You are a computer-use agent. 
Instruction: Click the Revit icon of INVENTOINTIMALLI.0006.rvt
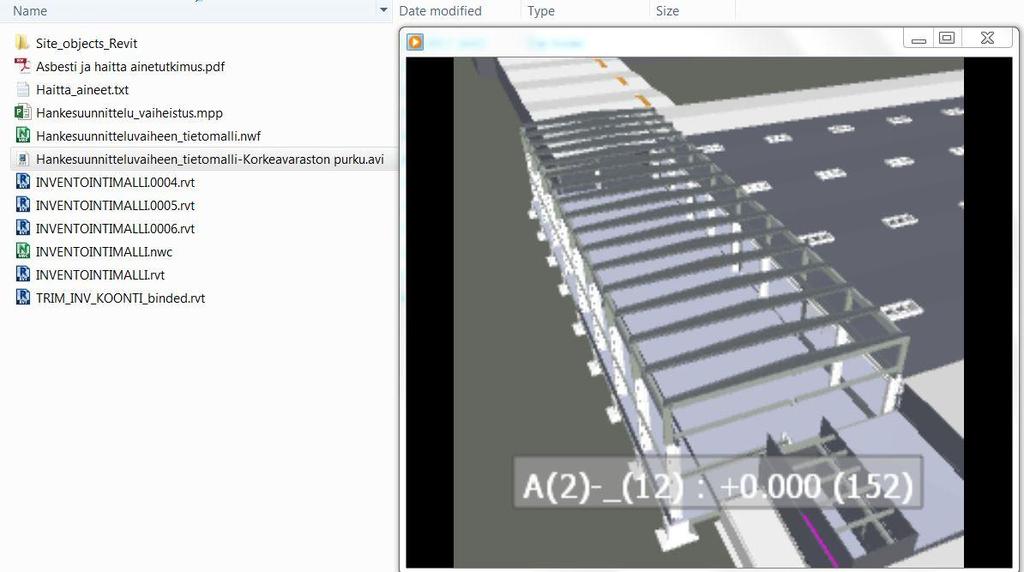pos(22,228)
